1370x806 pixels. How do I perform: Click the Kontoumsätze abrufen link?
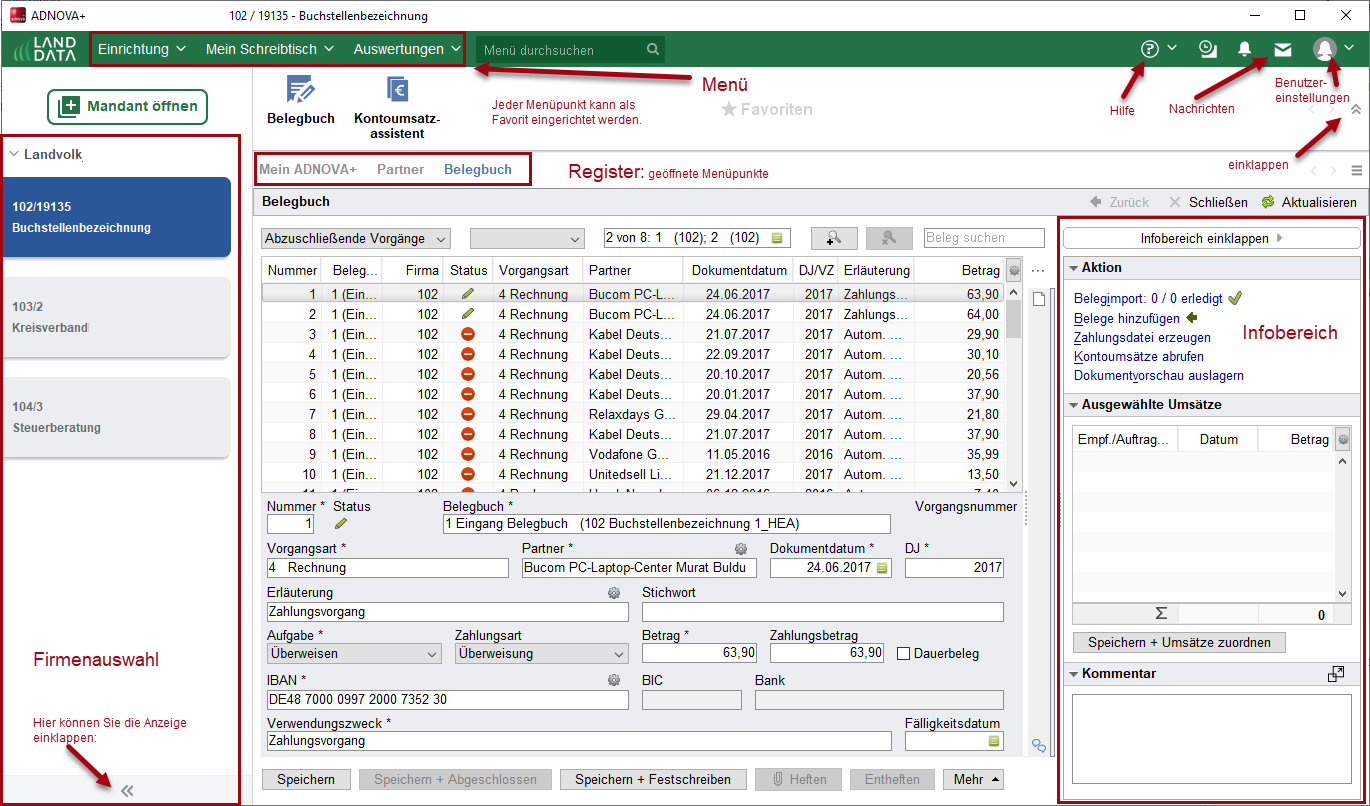[1138, 356]
